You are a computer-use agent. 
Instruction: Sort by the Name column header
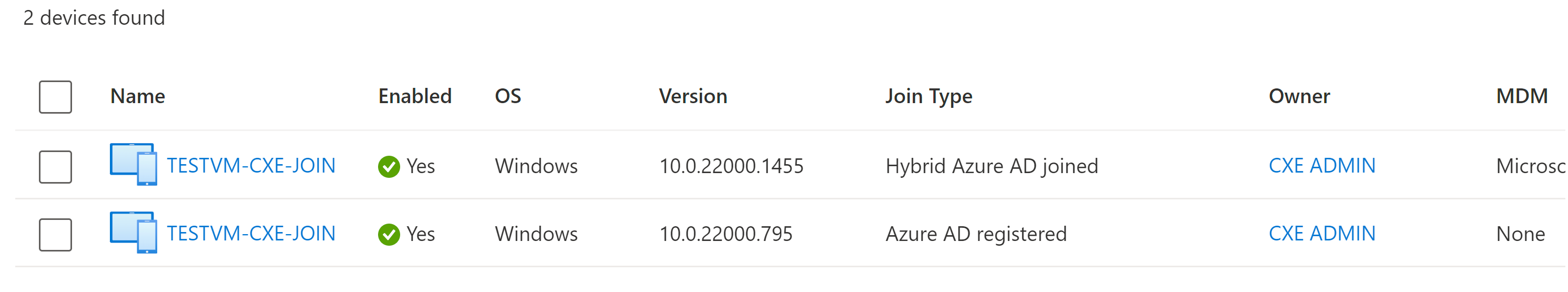pyautogui.click(x=138, y=96)
